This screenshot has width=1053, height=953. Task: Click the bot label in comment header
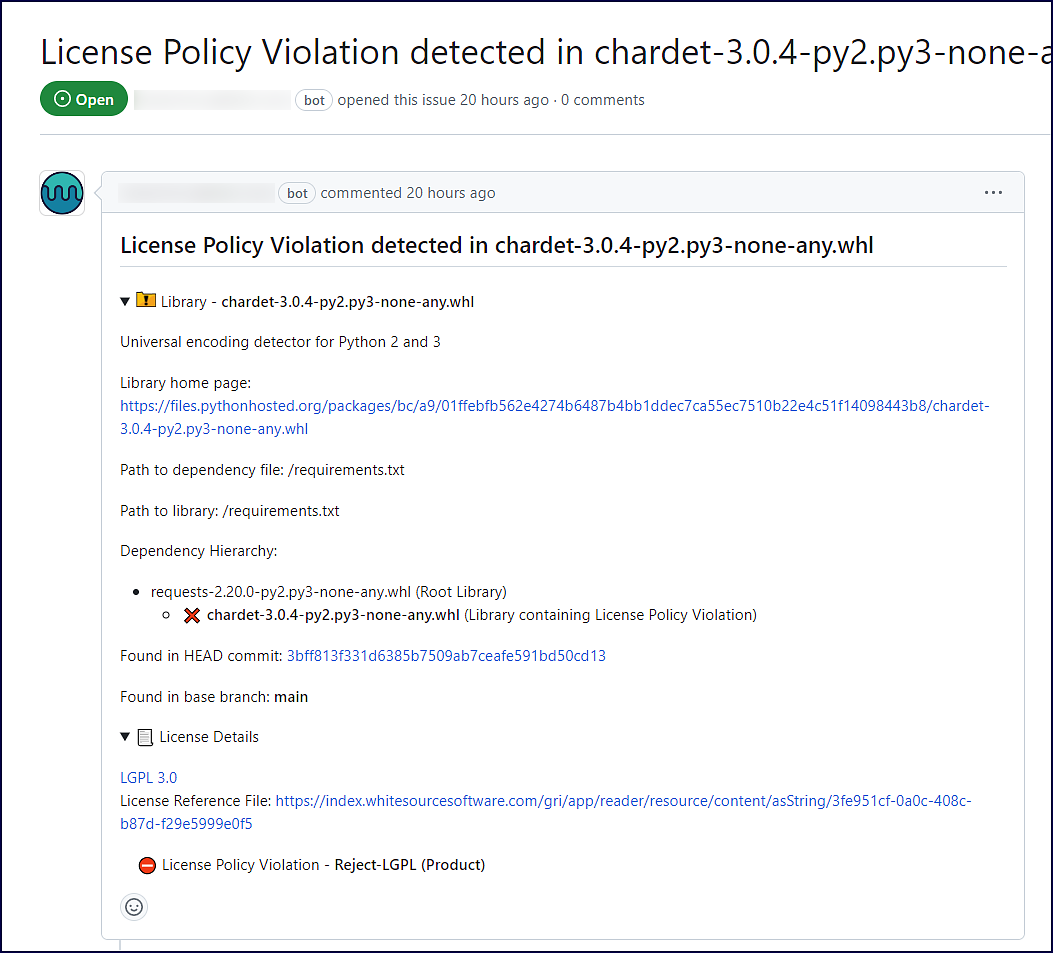click(297, 193)
